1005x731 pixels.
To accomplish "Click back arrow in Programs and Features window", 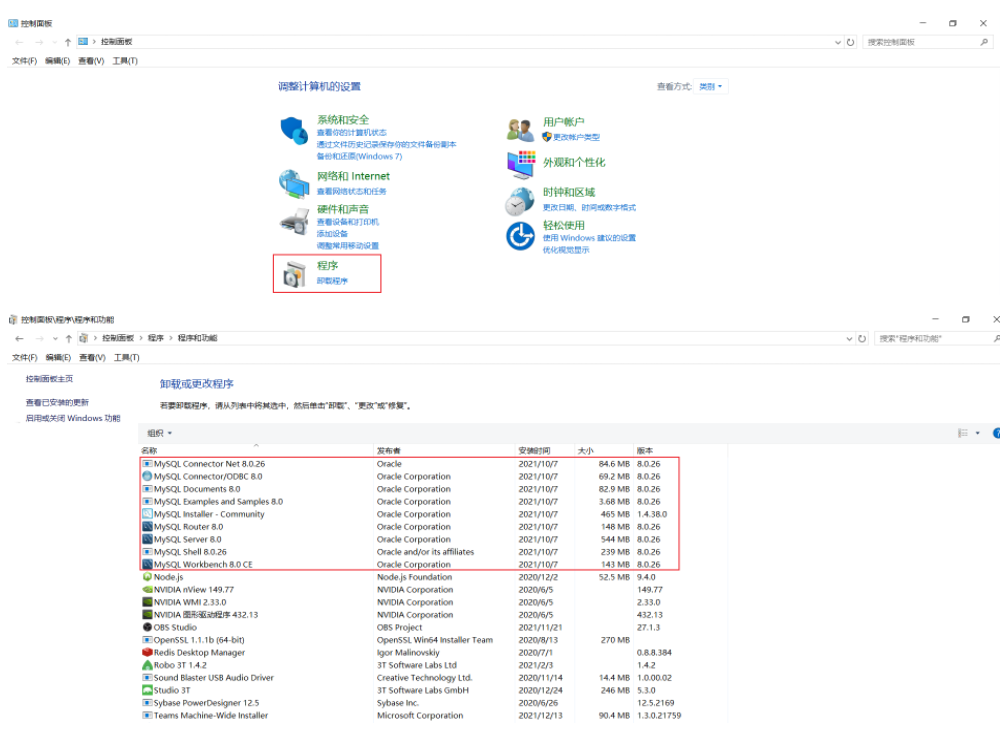I will click(x=19, y=338).
